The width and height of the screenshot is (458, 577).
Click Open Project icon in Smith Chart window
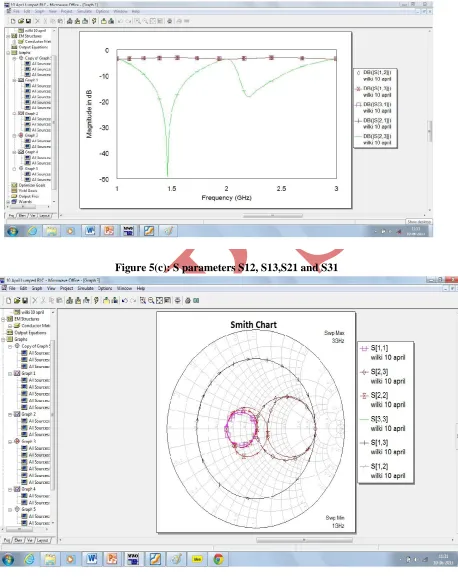coord(17,301)
